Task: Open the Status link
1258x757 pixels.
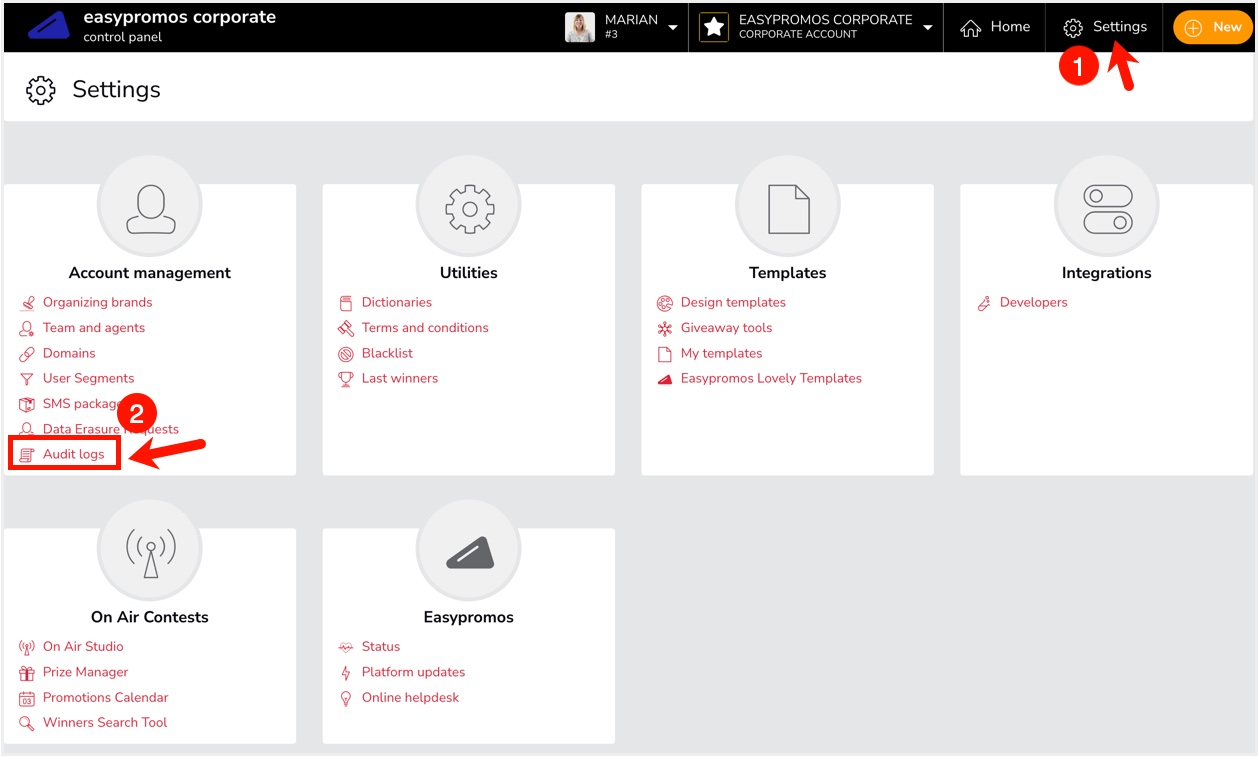Action: click(x=381, y=646)
